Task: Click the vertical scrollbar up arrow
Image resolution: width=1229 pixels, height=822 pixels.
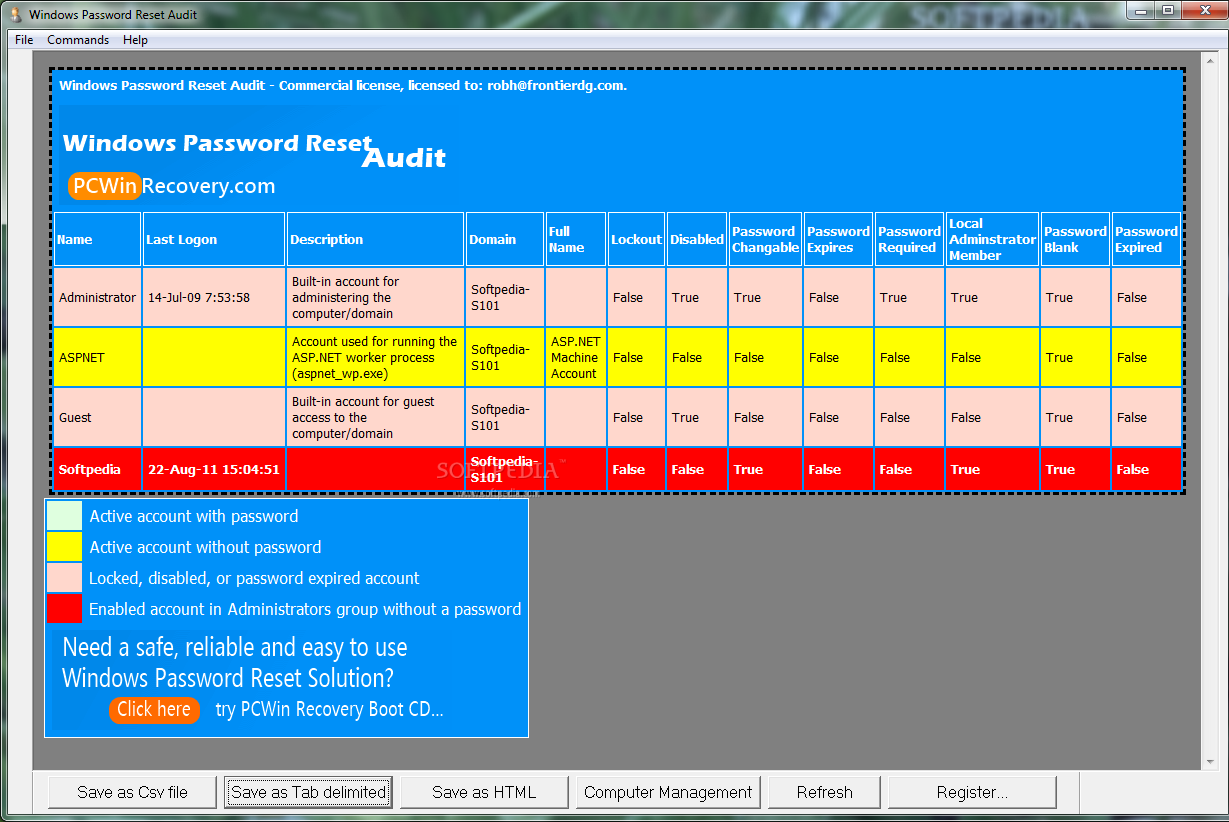Action: [x=1210, y=59]
